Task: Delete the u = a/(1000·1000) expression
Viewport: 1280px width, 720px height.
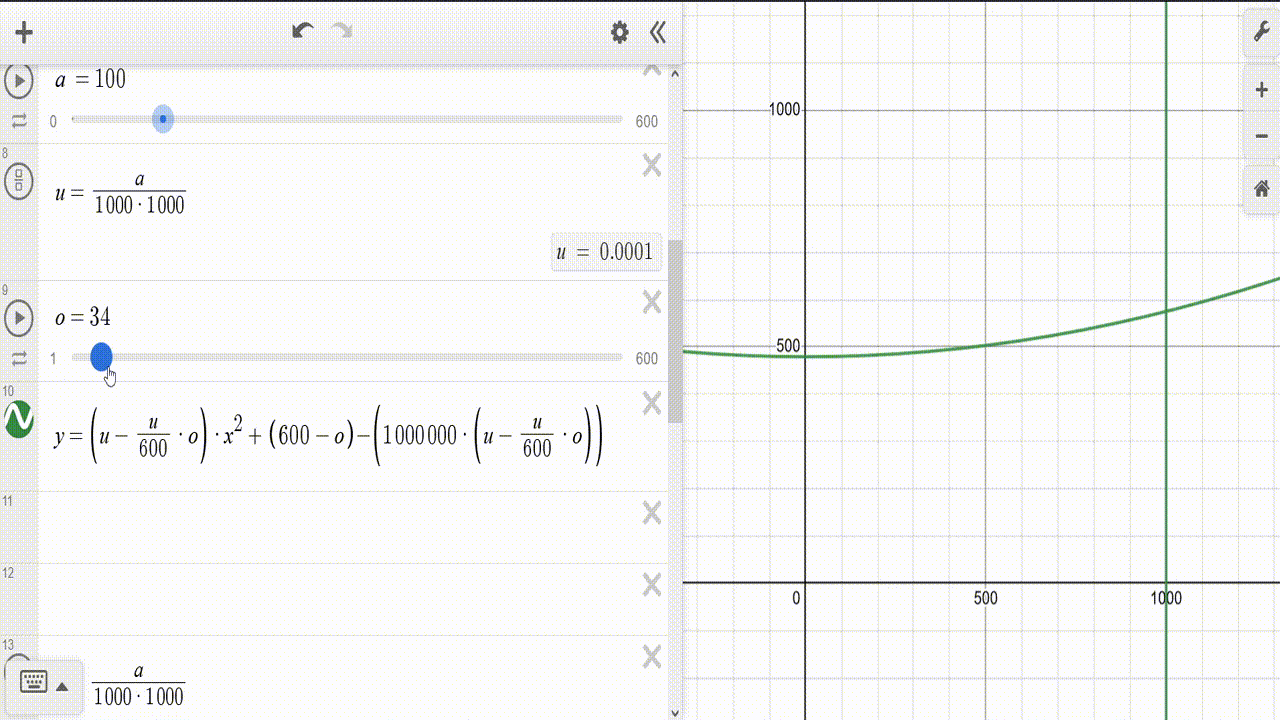Action: (652, 166)
